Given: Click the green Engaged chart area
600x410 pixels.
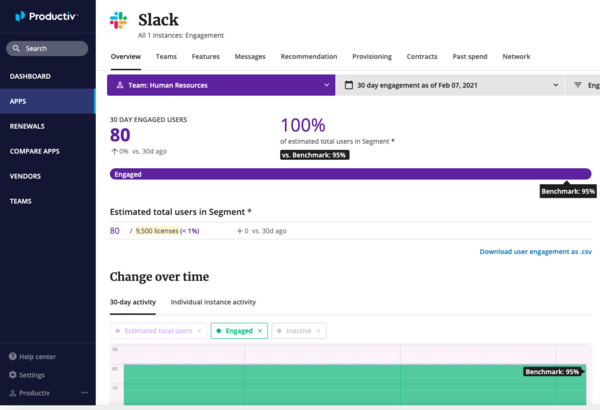Looking at the screenshot, I should click(x=355, y=384).
